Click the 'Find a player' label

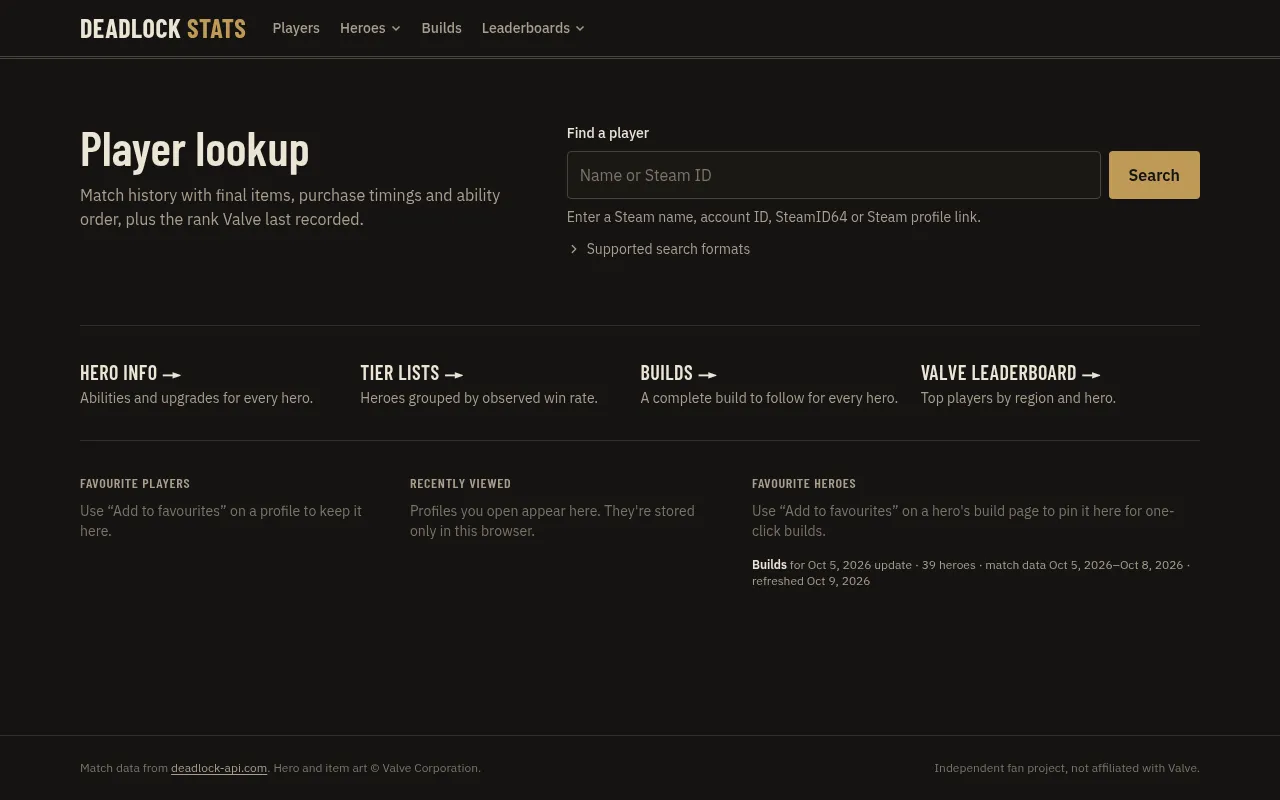point(608,133)
